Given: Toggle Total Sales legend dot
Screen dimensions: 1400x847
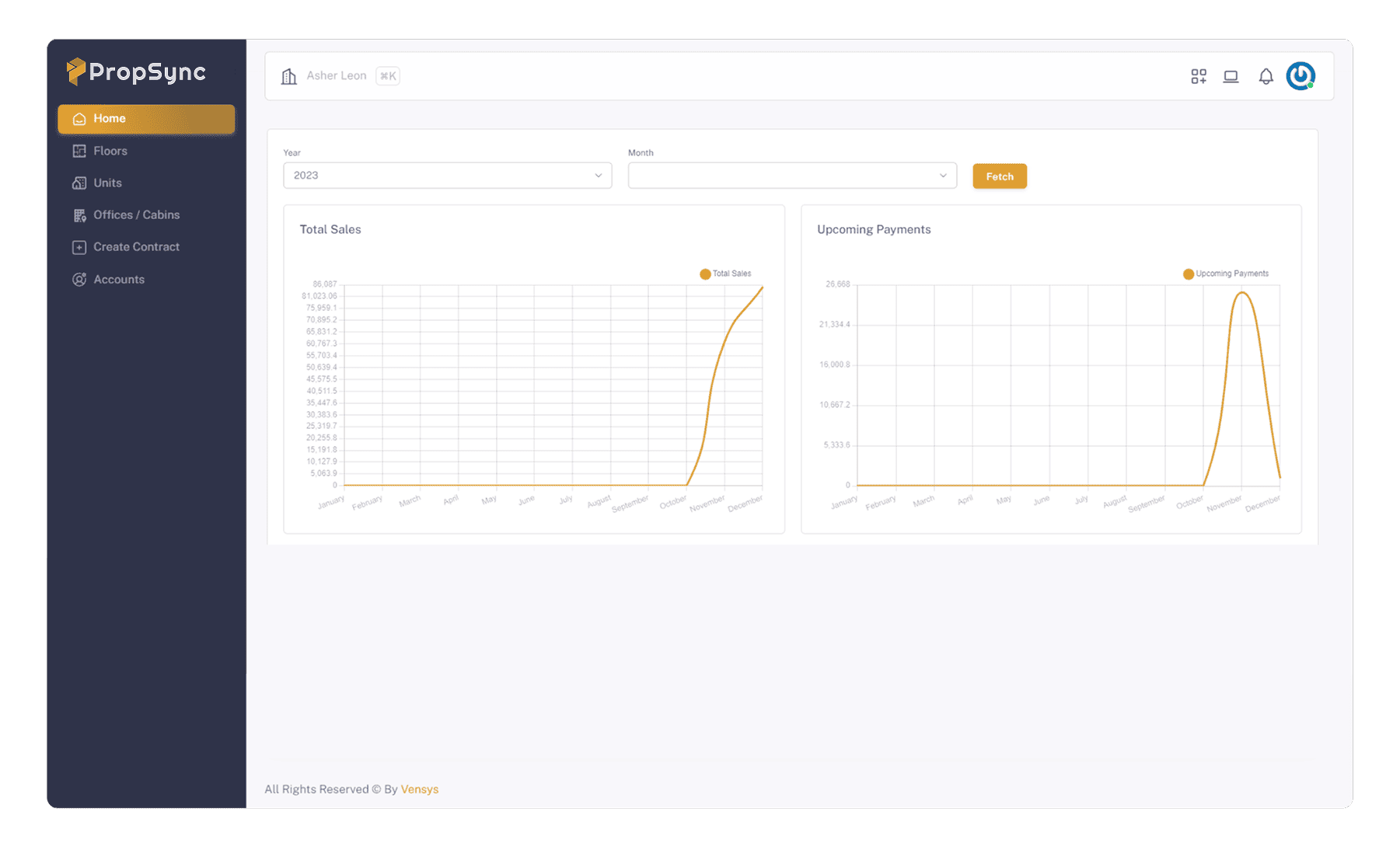Looking at the screenshot, I should pos(705,274).
